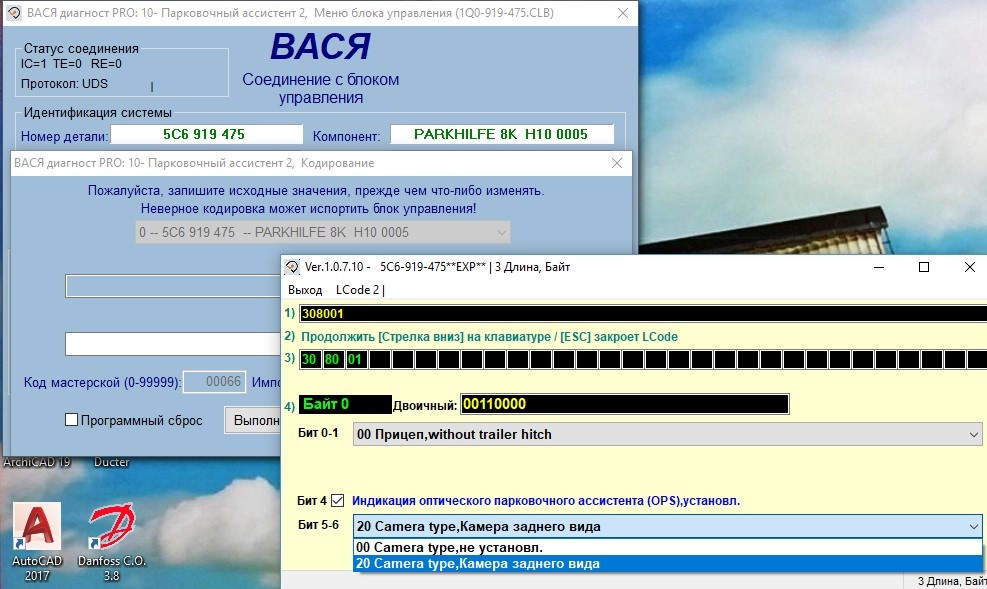Click the ВАСЯ app icon in the main title bar

14,13
